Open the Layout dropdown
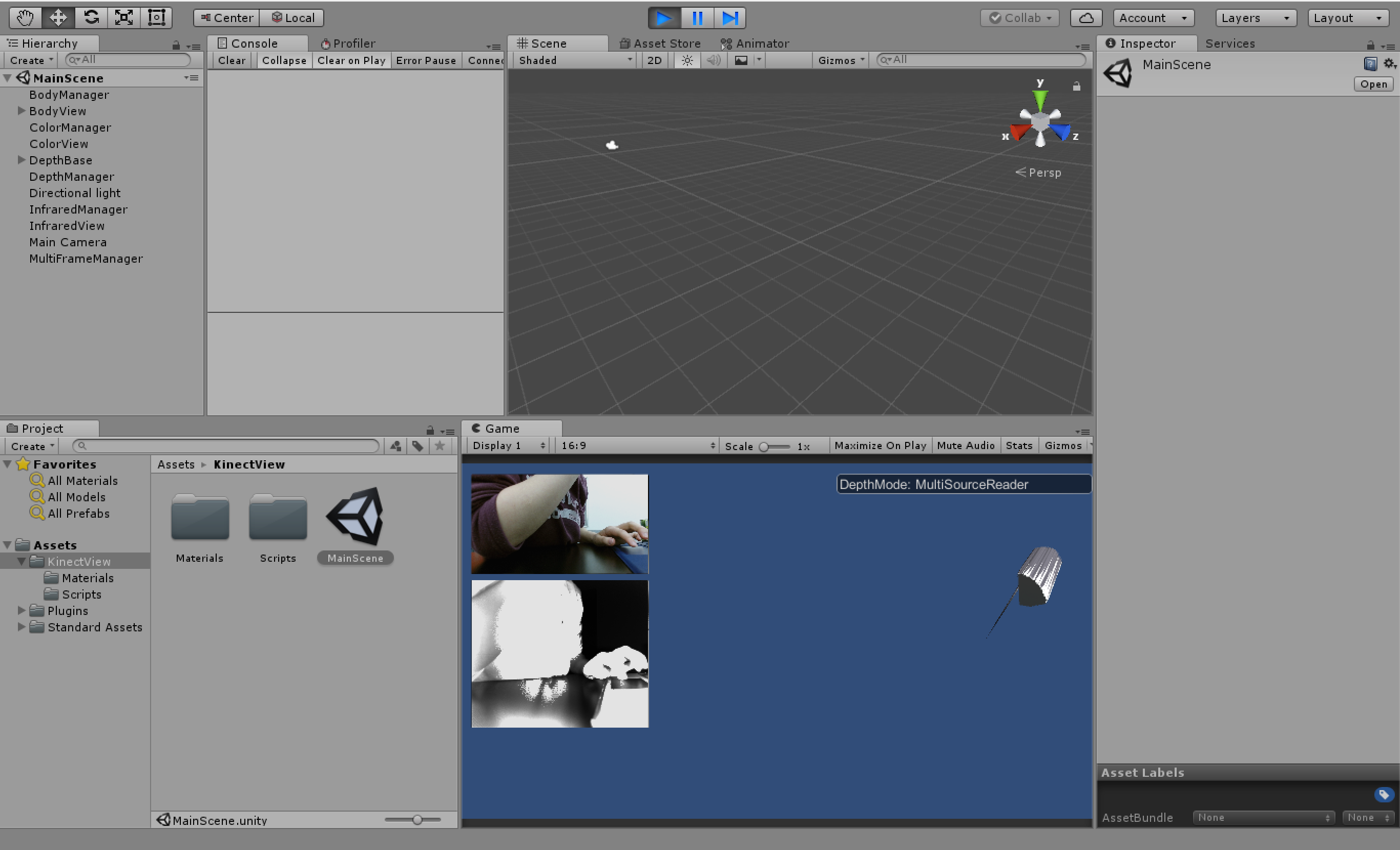 (x=1347, y=17)
